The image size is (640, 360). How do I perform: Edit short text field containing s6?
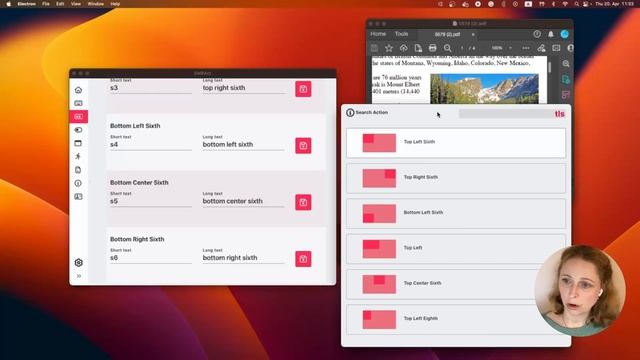[151, 258]
